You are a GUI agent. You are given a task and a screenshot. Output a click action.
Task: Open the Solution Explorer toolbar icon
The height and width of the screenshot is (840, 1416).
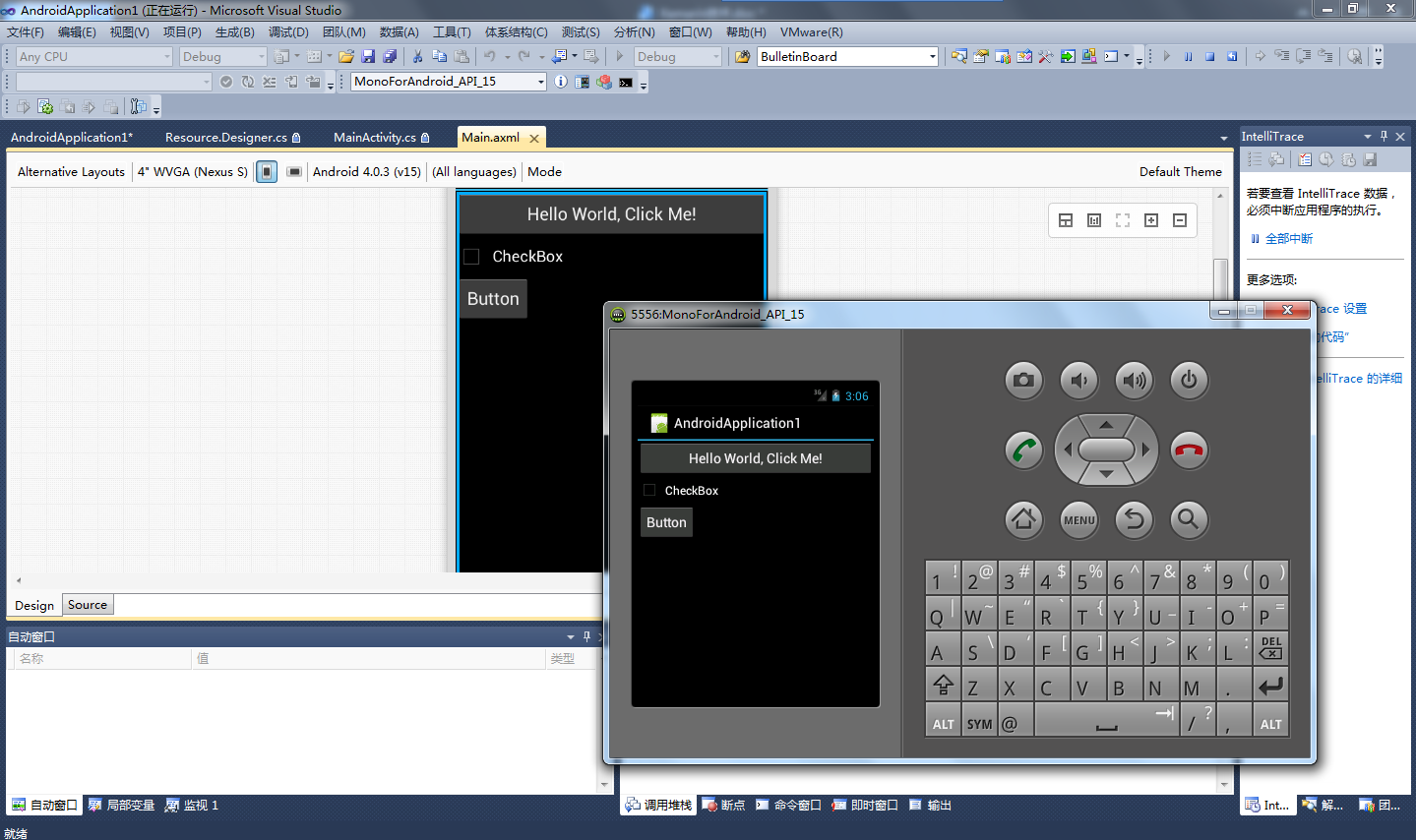pos(958,57)
